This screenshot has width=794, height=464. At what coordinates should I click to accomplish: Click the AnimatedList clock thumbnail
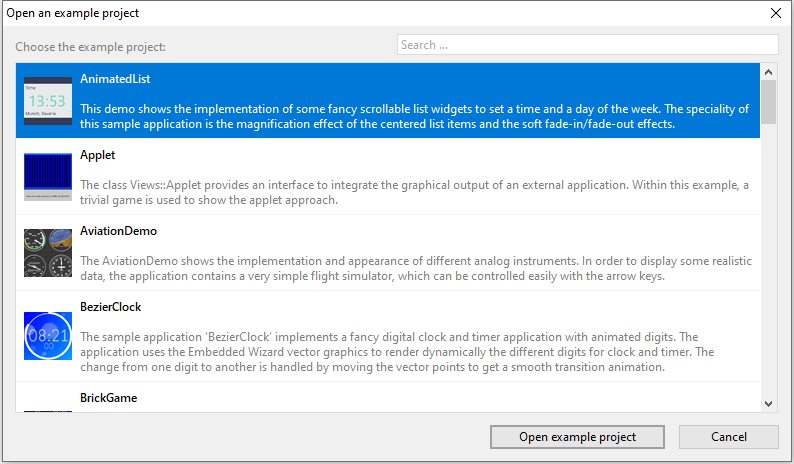coord(48,101)
